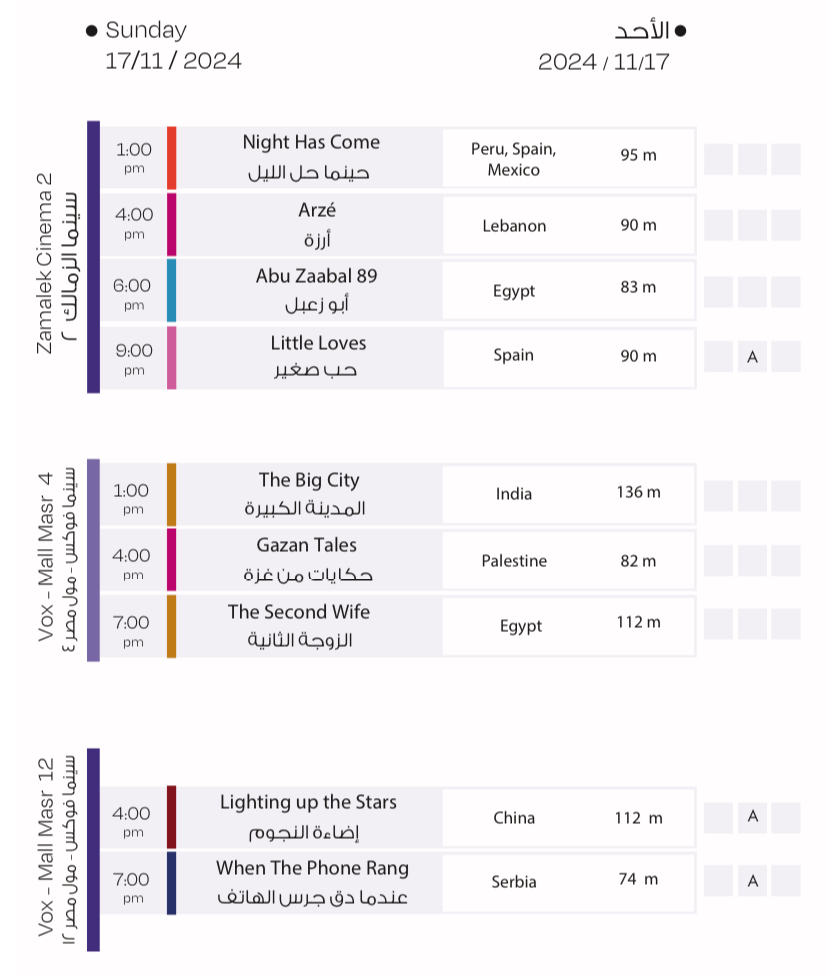Screen dimensions: 828x977
Task: Click the red color bar beside Night Has Come
Action: pos(172,158)
